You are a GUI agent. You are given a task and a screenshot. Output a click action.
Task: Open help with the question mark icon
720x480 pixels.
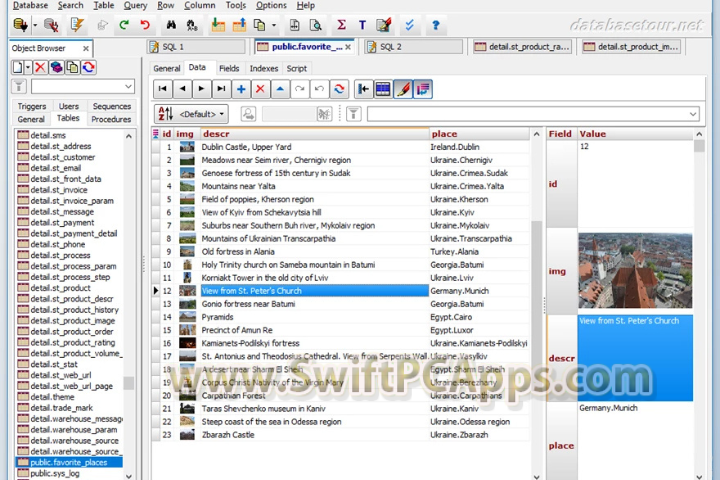(435, 25)
